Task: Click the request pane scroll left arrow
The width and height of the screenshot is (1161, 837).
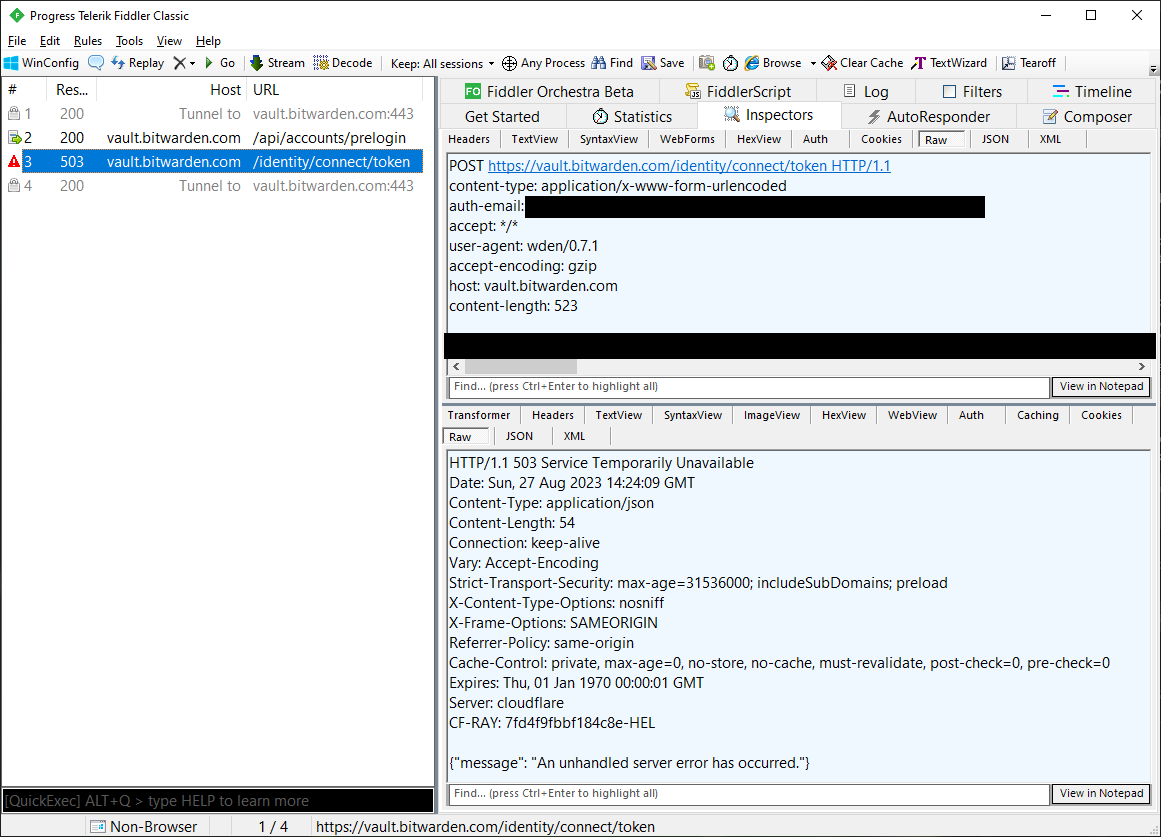Action: point(456,367)
